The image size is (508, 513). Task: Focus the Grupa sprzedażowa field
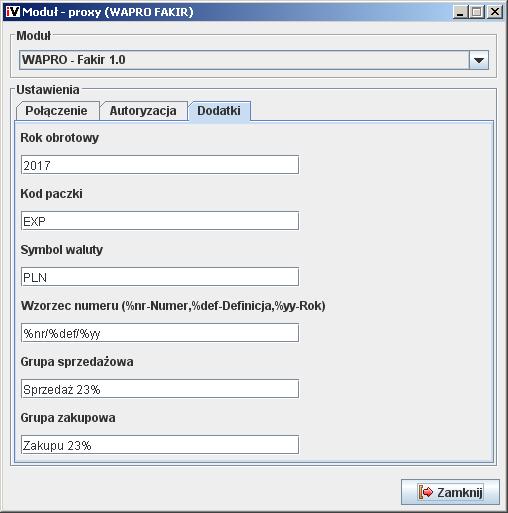pyautogui.click(x=160, y=389)
